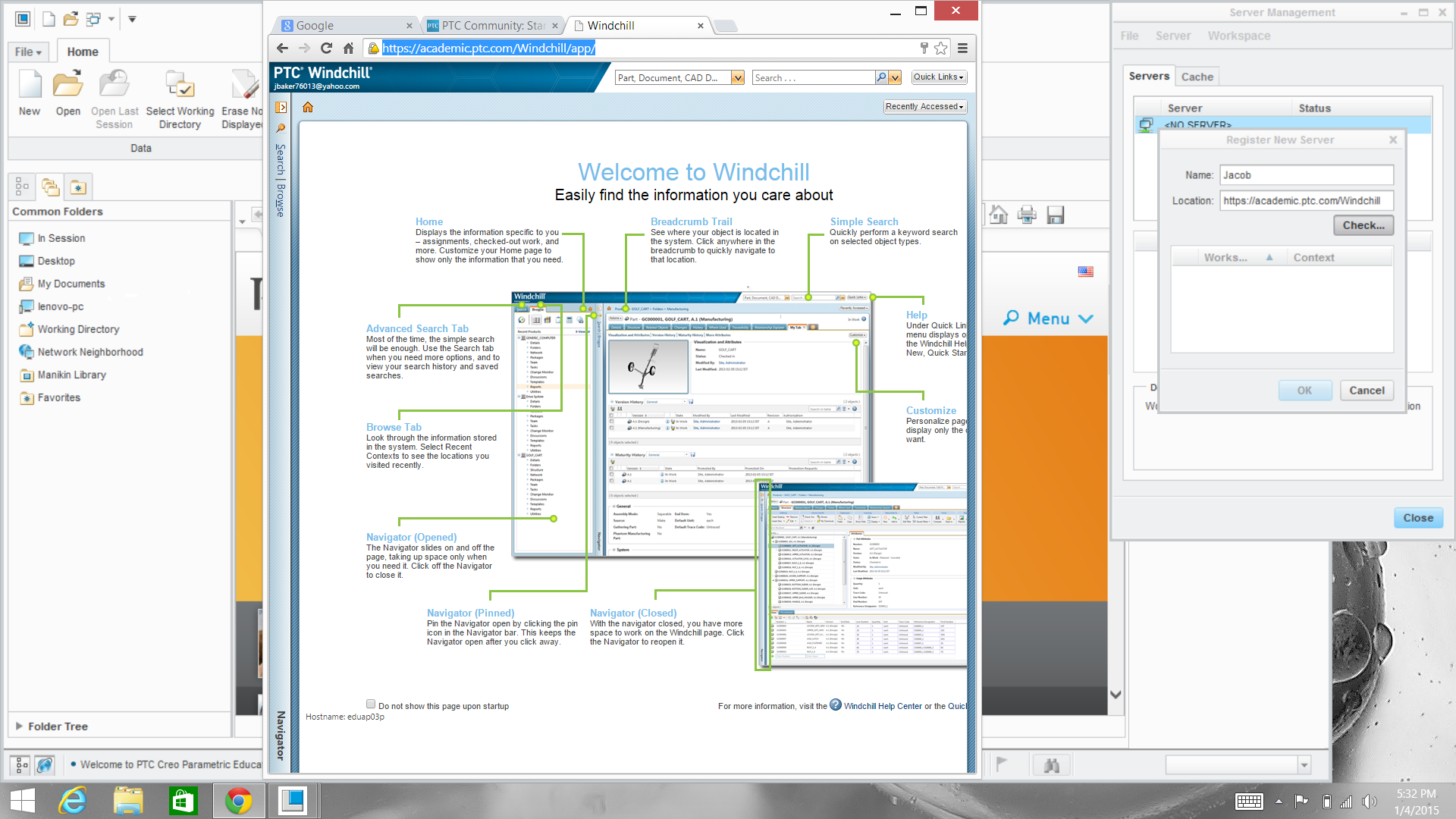Viewport: 1456px width, 819px height.
Task: Switch to the PTC Community browser tab
Action: [493, 26]
